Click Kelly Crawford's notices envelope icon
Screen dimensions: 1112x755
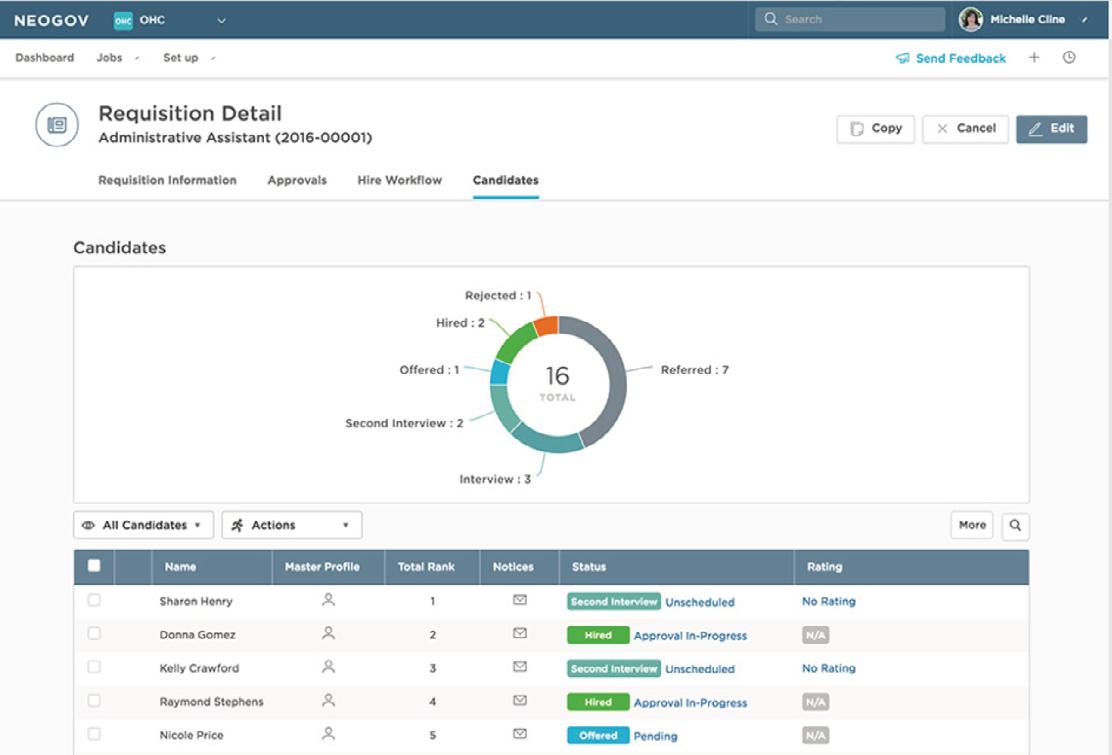click(520, 666)
